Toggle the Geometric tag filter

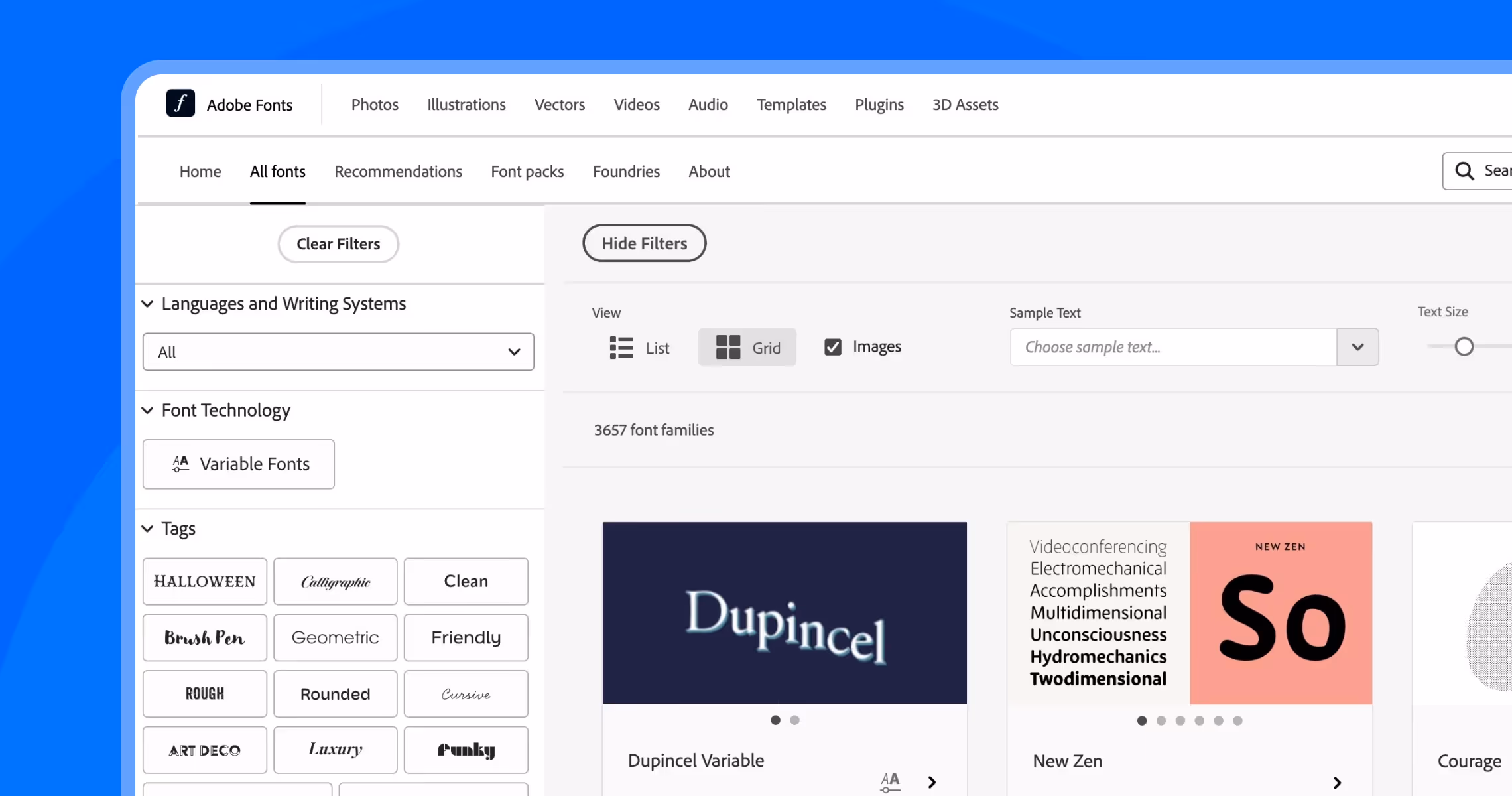tap(335, 637)
